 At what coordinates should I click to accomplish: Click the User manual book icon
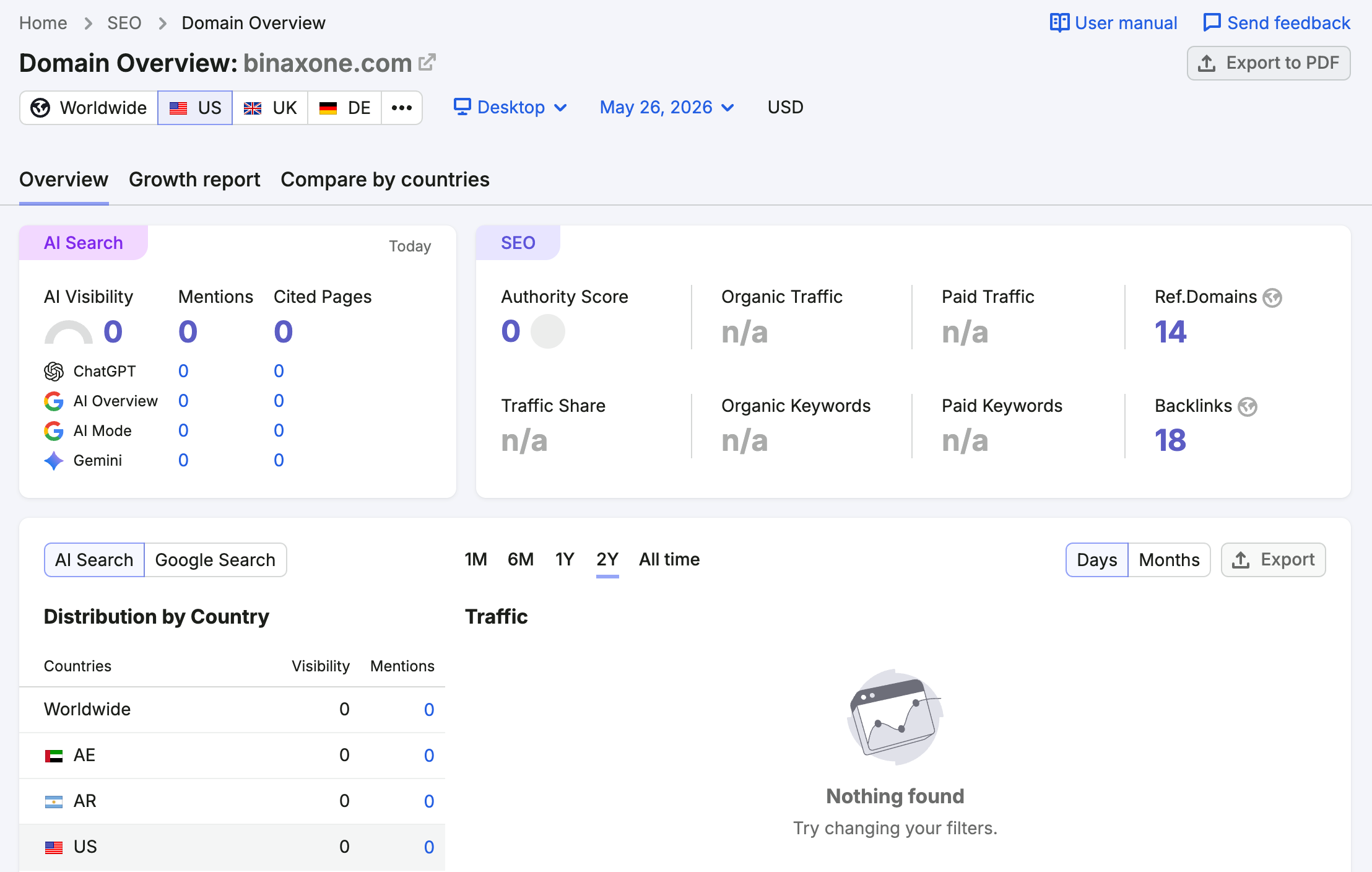[x=1059, y=23]
